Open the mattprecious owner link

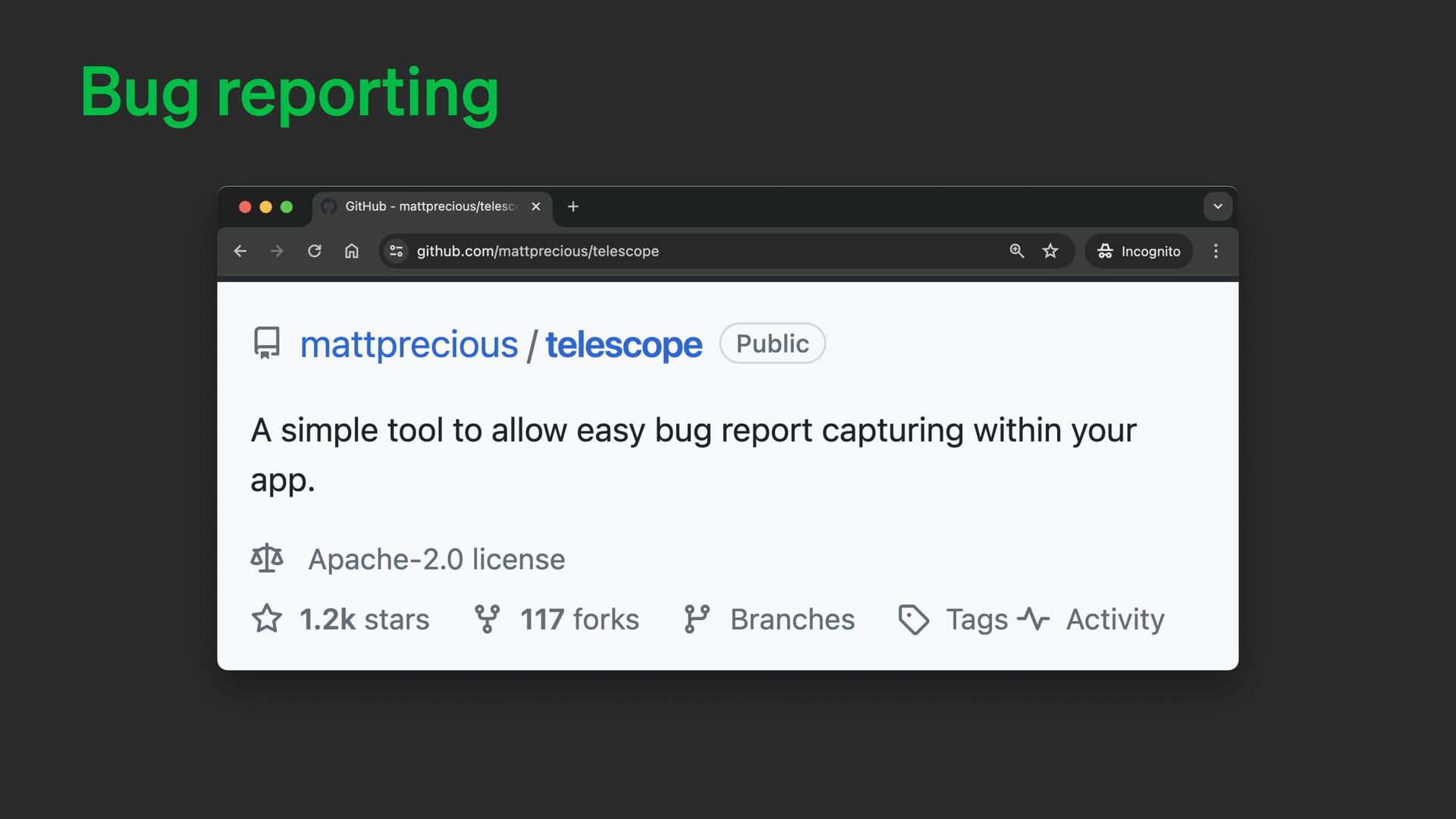click(409, 344)
